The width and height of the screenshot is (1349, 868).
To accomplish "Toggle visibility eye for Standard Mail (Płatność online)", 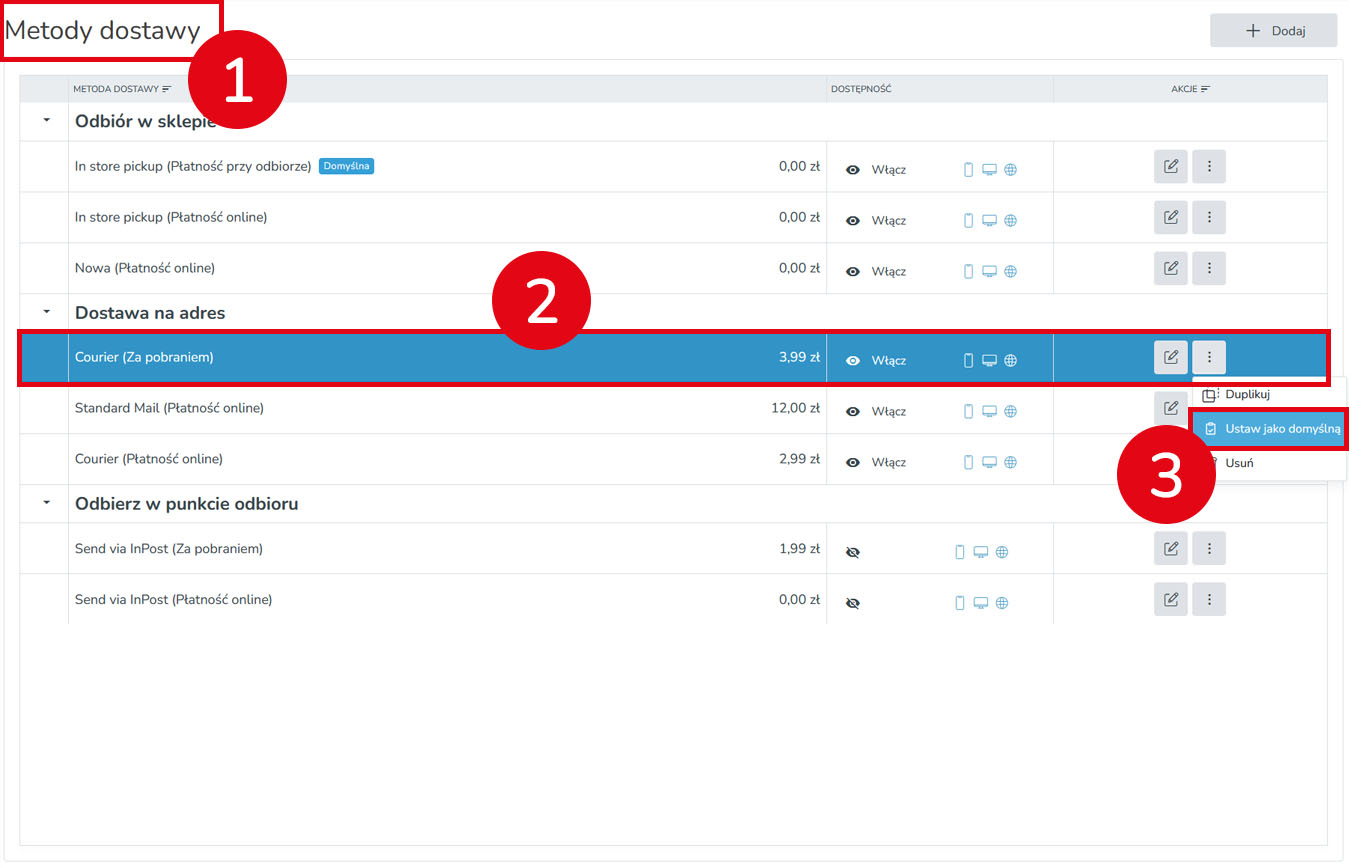I will point(853,411).
